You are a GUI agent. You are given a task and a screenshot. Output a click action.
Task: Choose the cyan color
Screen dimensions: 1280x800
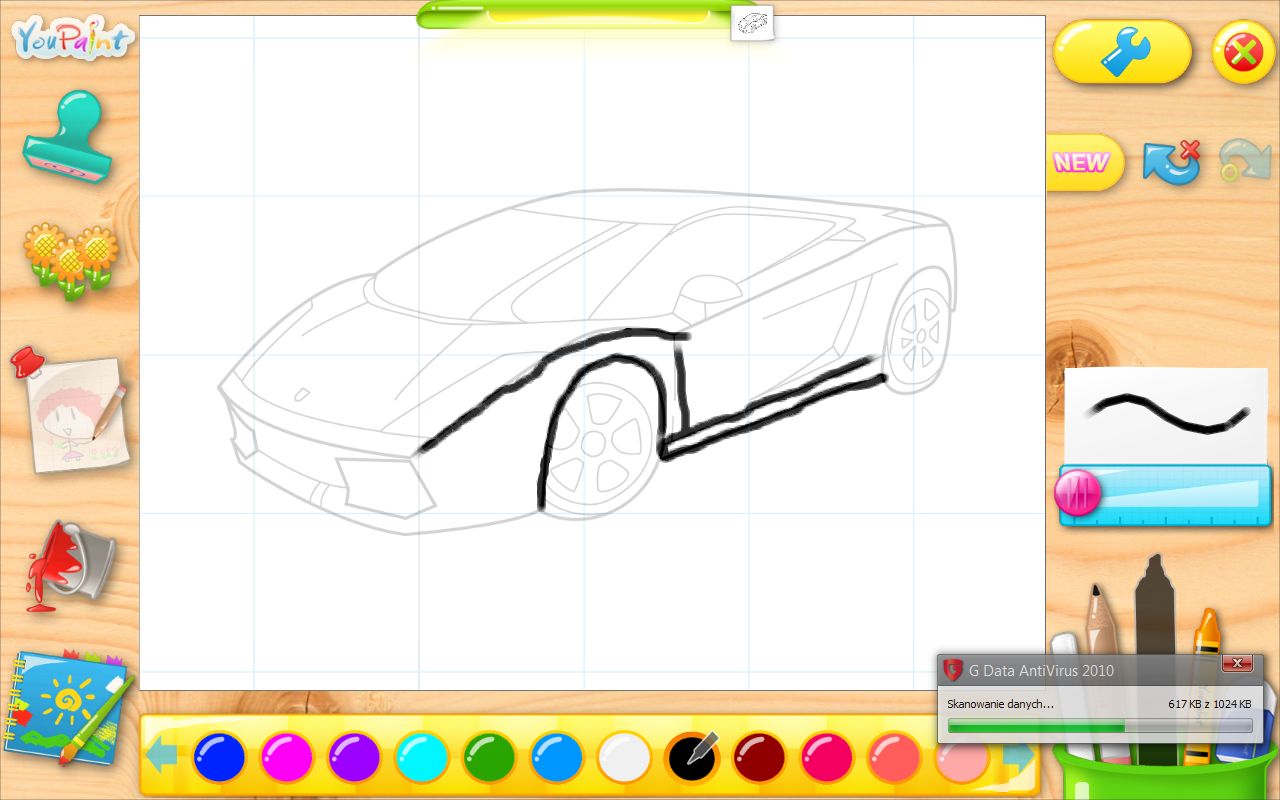click(x=421, y=757)
